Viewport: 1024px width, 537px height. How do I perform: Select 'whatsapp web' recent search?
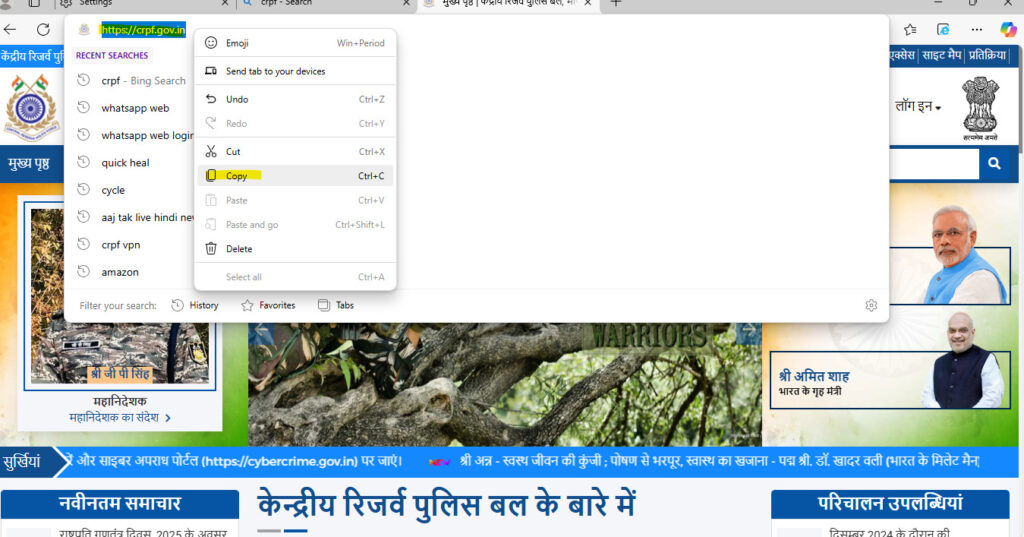pos(135,108)
